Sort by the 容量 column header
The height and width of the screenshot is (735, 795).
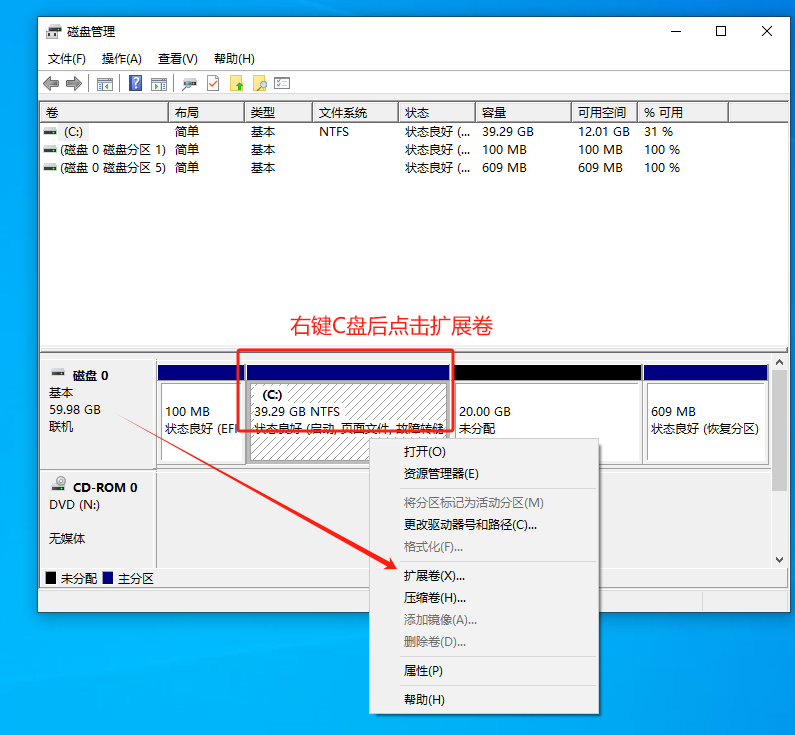click(x=523, y=113)
